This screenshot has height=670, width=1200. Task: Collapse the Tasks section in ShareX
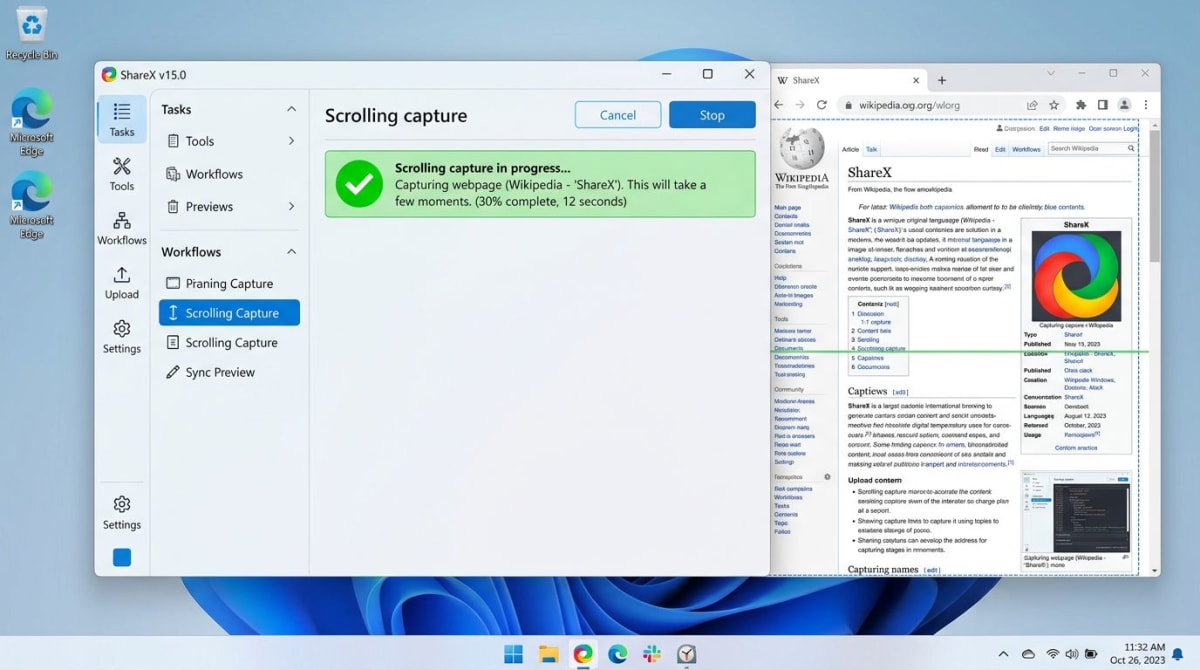[290, 109]
